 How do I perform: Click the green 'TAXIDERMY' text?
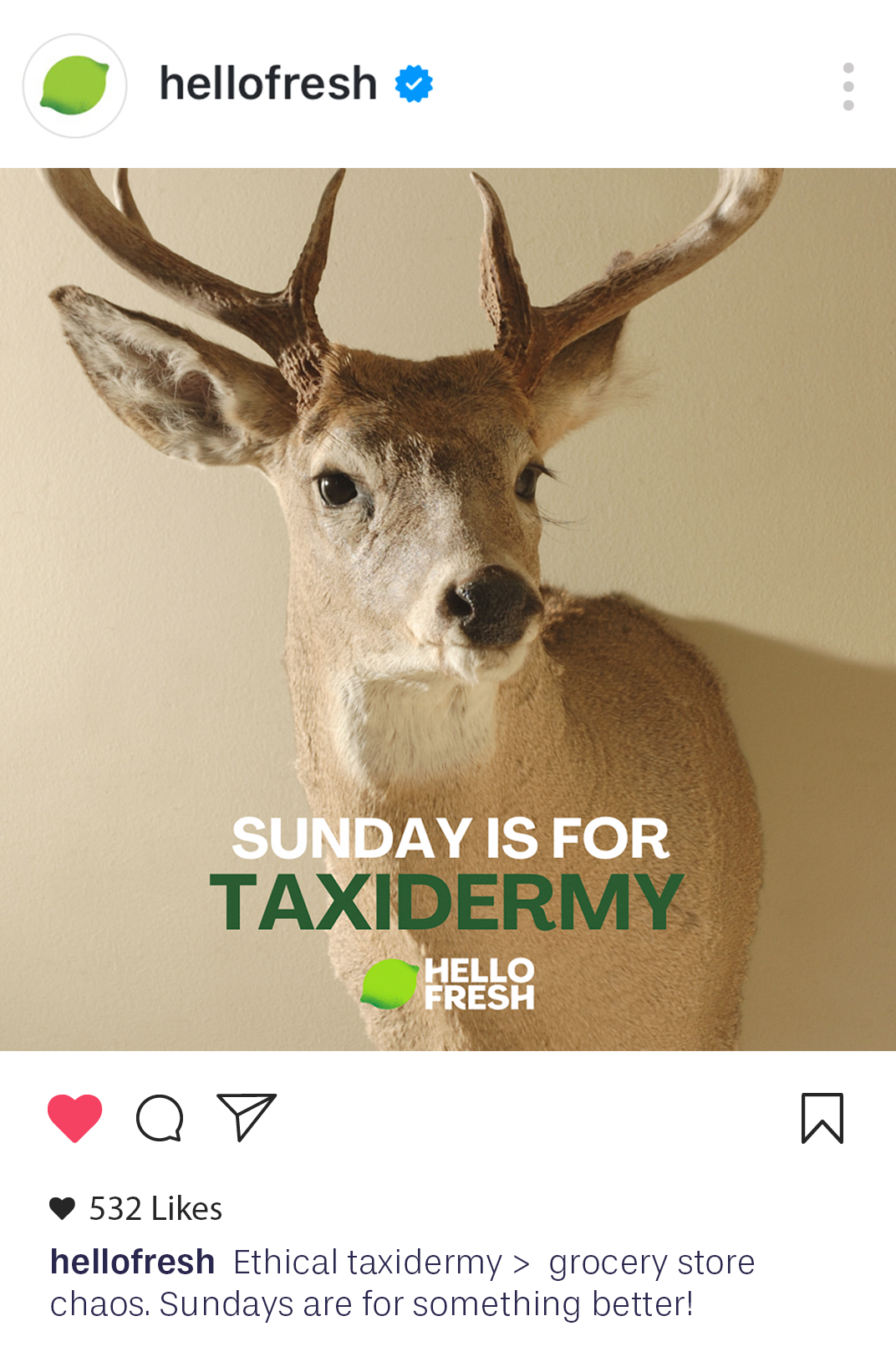click(447, 902)
